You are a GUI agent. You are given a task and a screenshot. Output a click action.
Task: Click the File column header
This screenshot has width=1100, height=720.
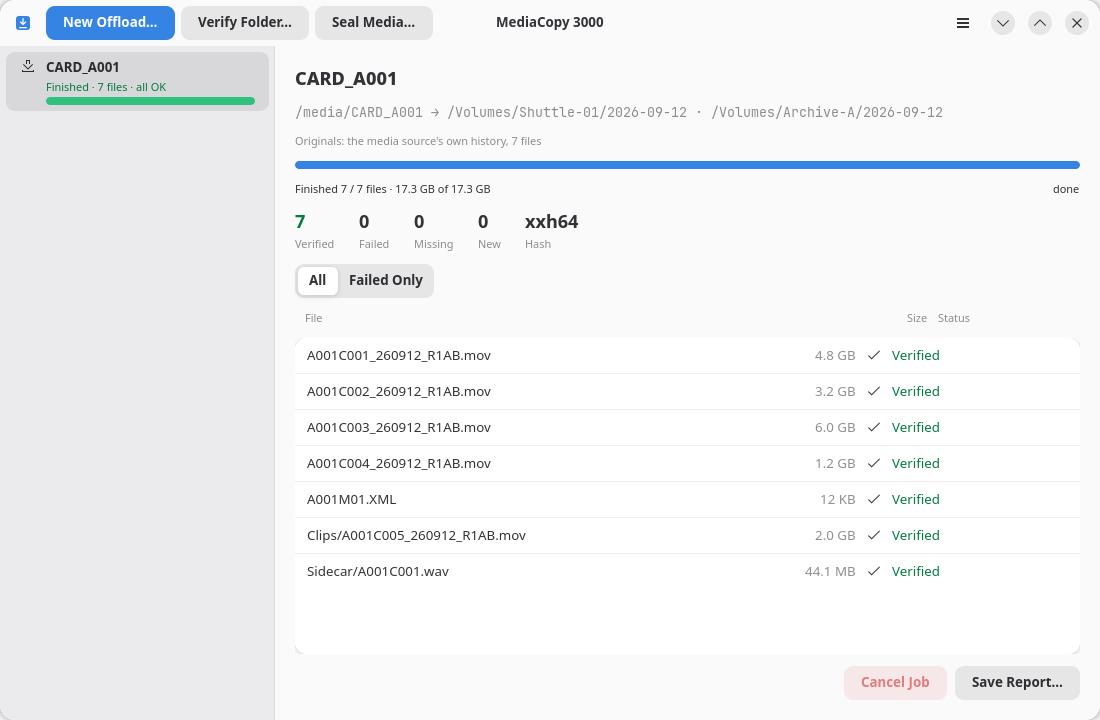314,318
